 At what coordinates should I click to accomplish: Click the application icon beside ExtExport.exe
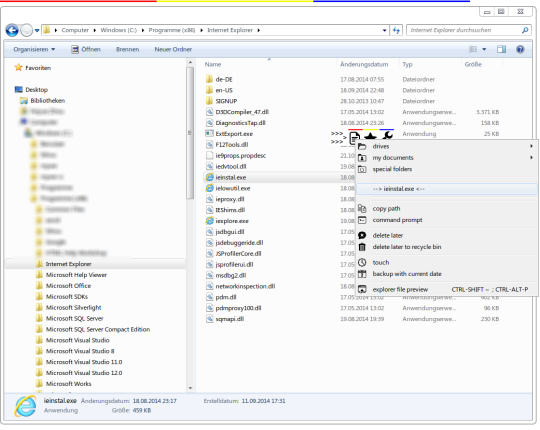tap(209, 134)
